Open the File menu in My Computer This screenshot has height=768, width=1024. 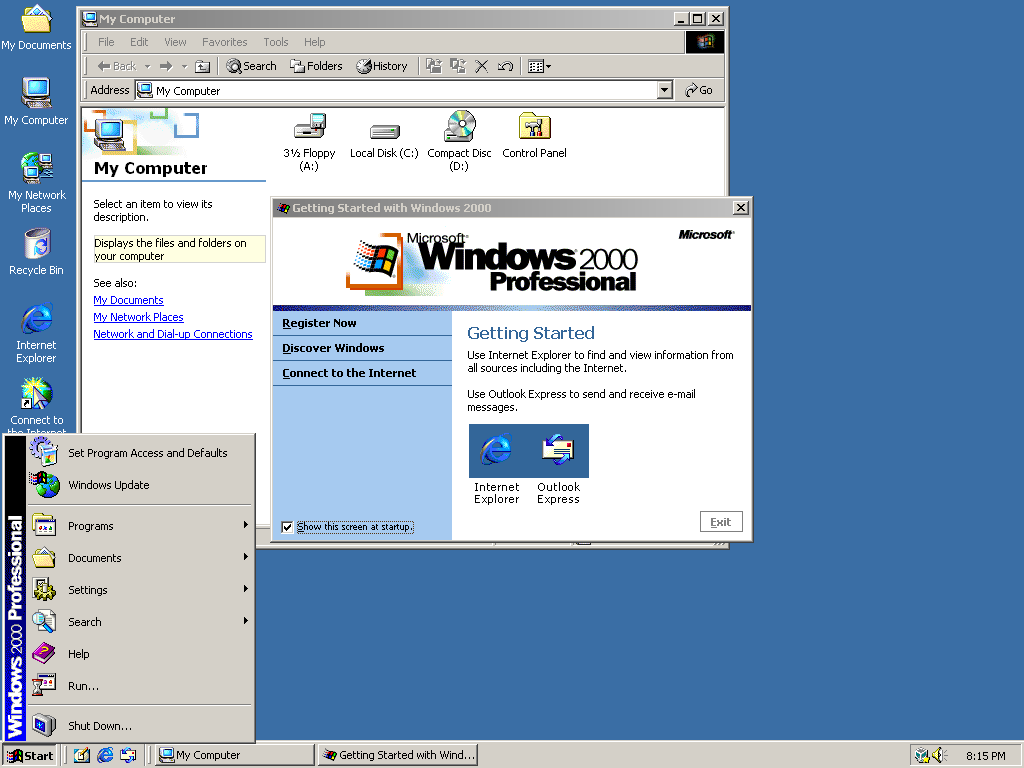(106, 42)
